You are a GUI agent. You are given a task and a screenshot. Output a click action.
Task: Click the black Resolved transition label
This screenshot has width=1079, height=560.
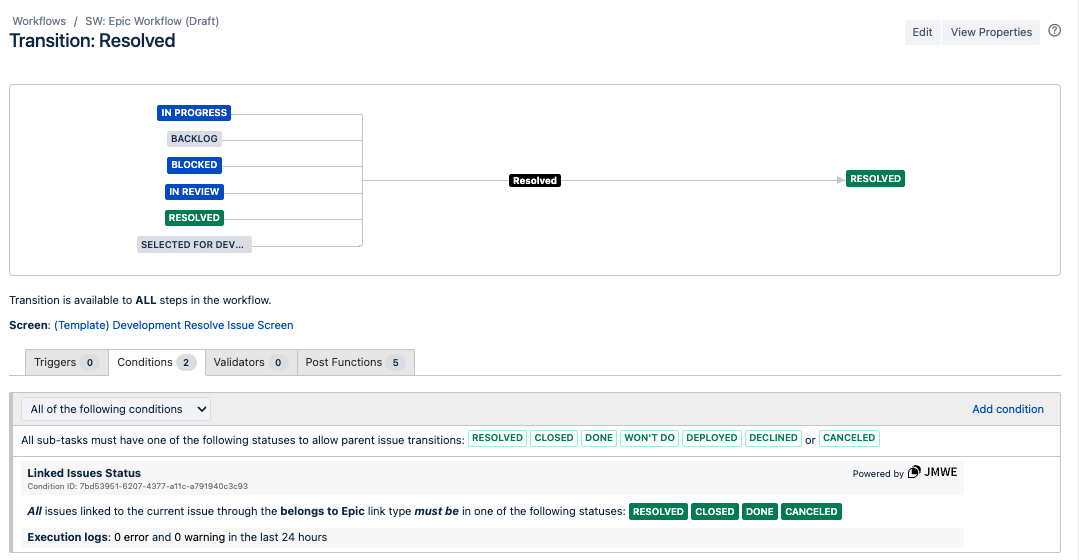[535, 181]
